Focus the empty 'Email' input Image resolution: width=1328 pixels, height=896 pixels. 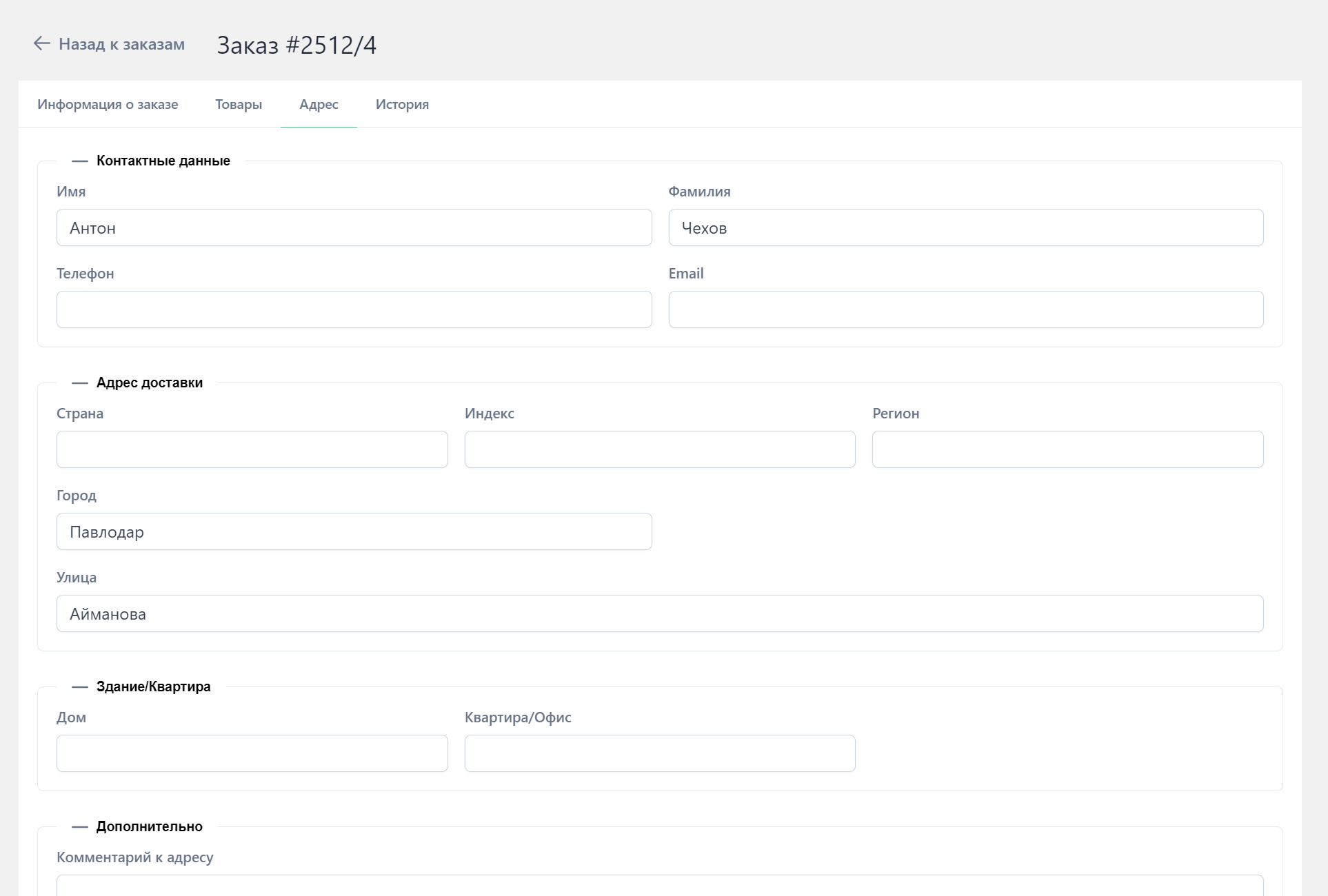(x=965, y=309)
